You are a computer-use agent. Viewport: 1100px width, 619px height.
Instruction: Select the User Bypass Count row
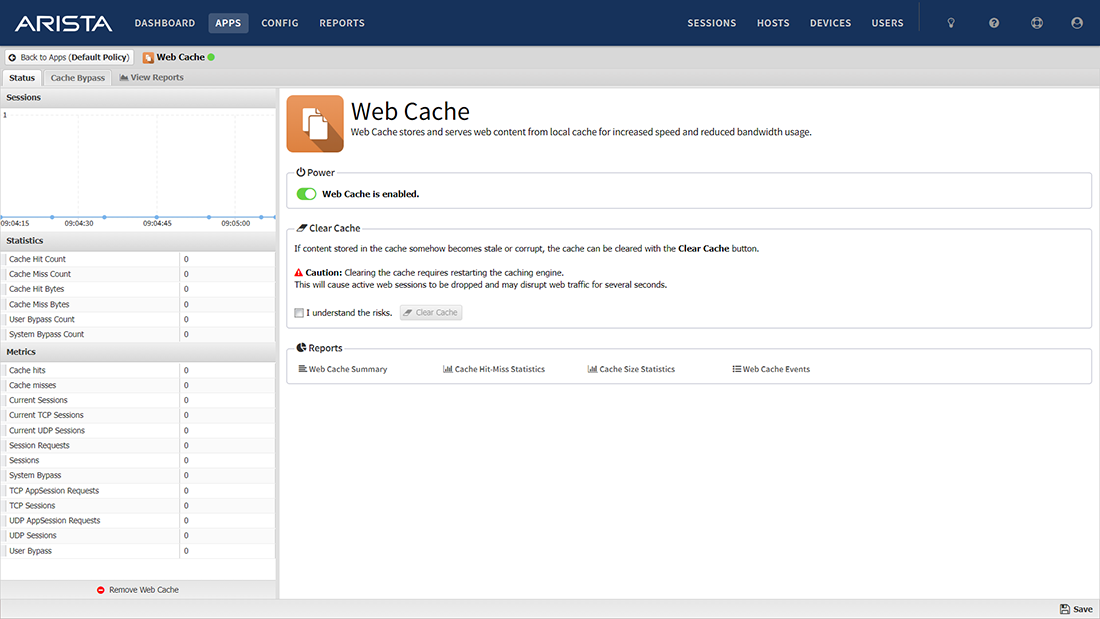click(x=138, y=319)
